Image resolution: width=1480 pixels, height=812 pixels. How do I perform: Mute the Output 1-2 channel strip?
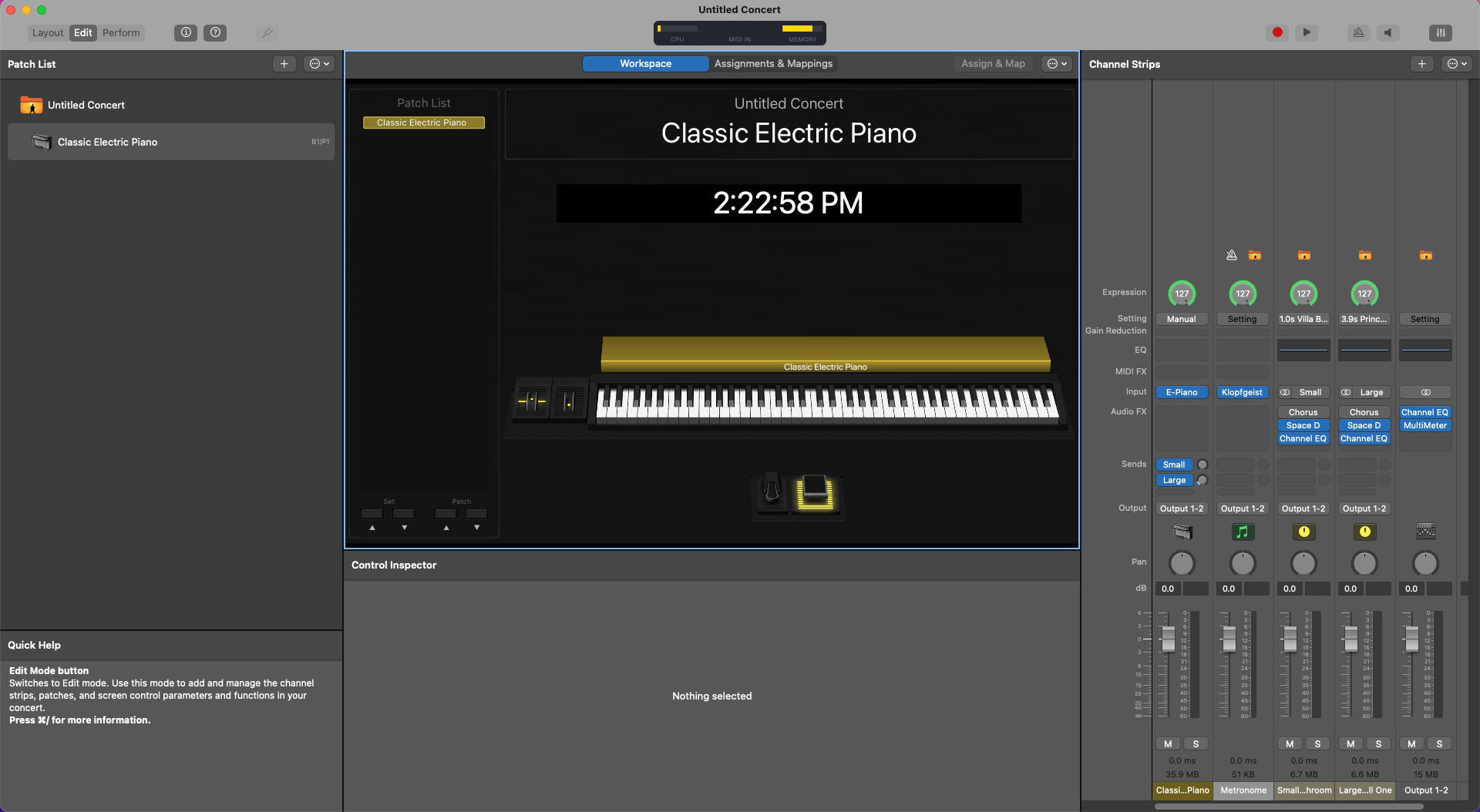click(x=1411, y=743)
